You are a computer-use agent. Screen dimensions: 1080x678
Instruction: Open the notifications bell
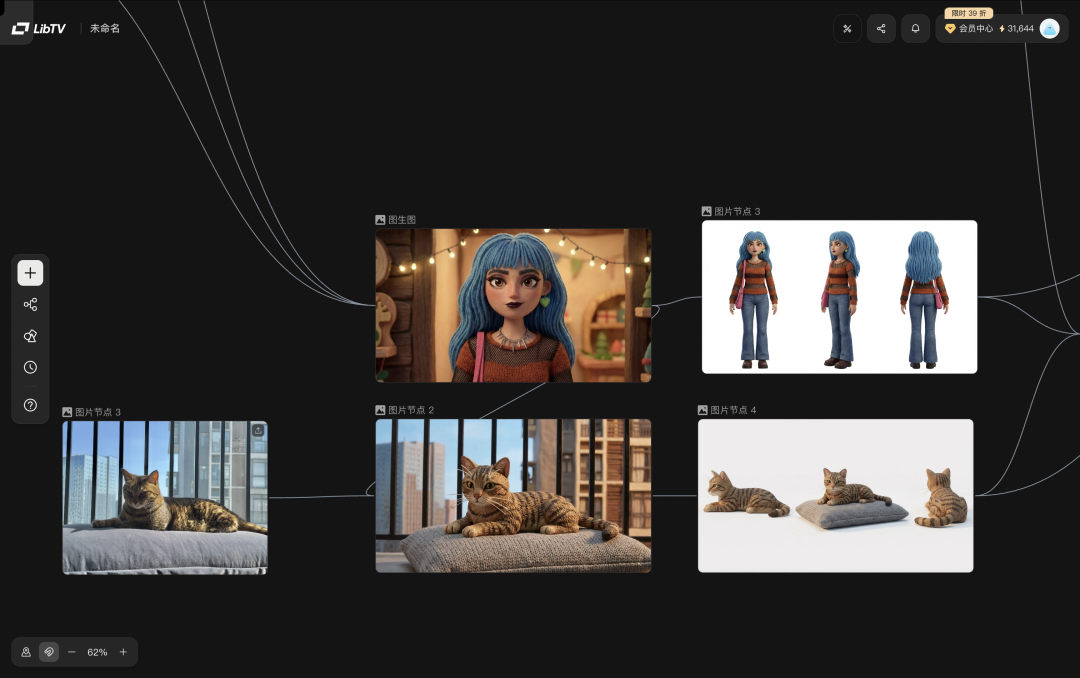pos(915,29)
